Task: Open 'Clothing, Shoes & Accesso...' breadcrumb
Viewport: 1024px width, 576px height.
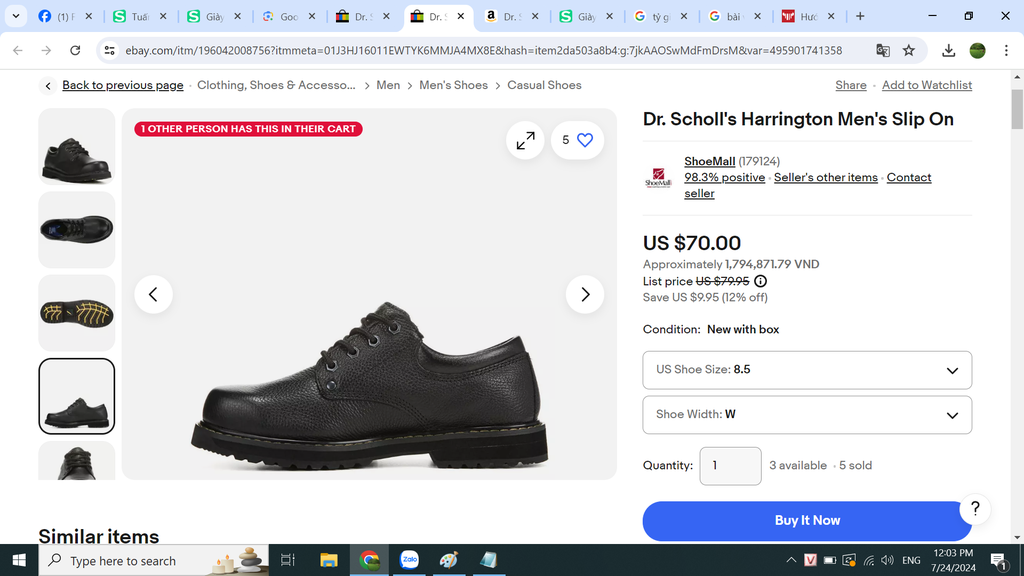Action: (x=276, y=86)
